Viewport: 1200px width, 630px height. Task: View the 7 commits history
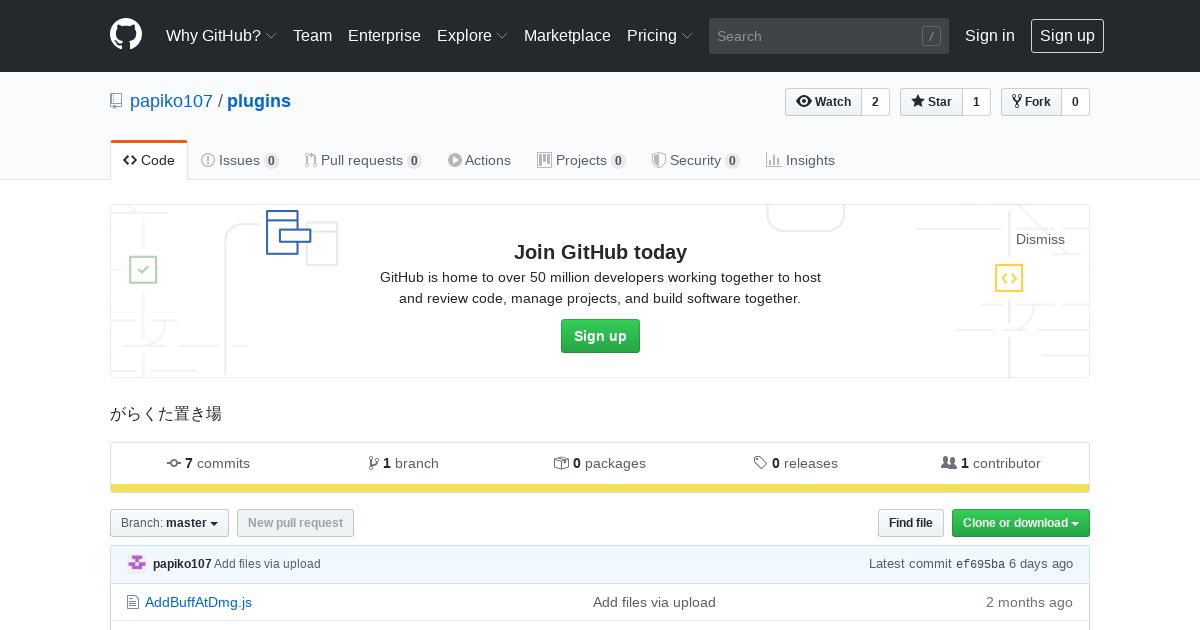point(208,463)
